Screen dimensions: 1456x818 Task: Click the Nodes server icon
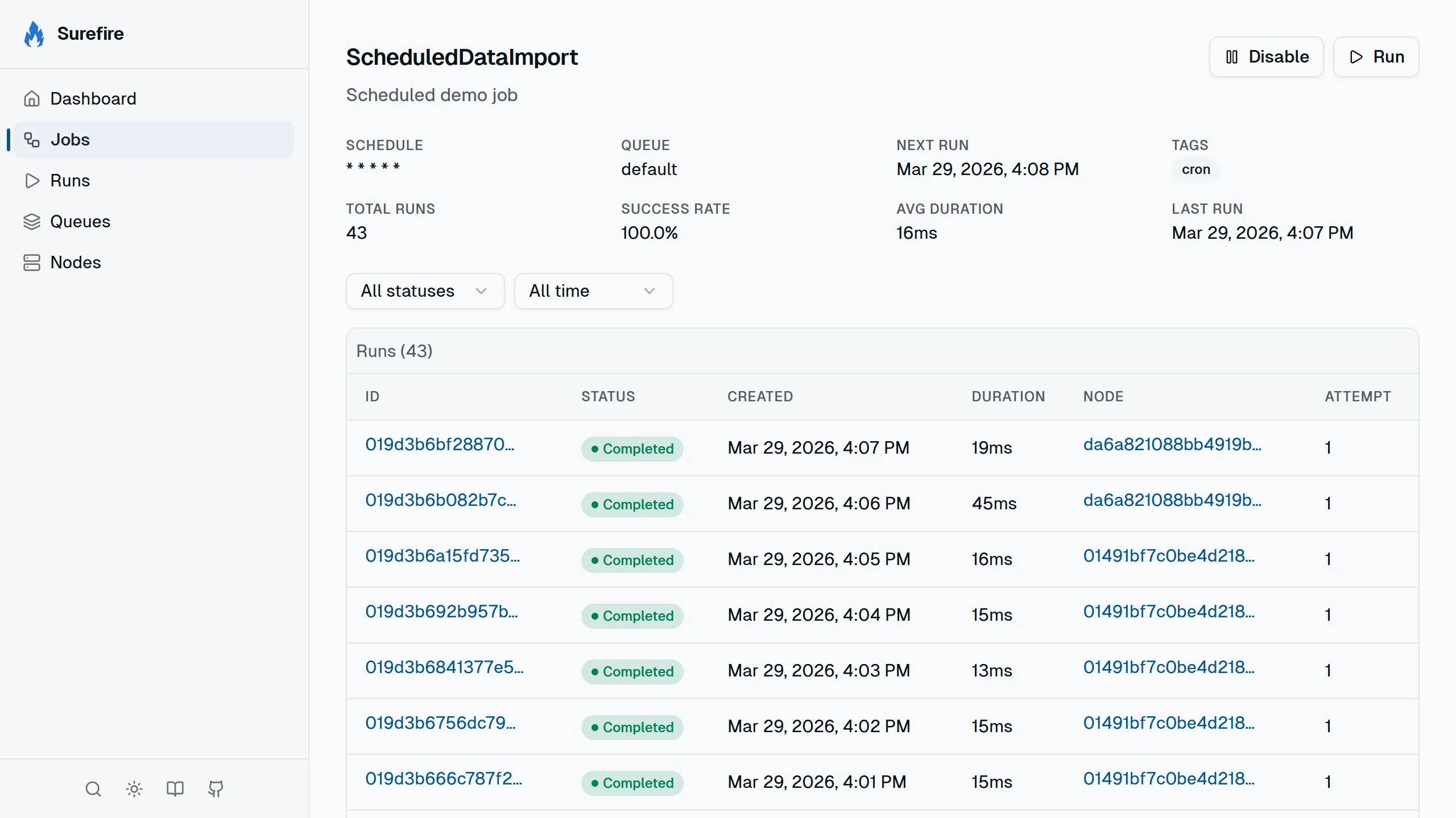[32, 263]
